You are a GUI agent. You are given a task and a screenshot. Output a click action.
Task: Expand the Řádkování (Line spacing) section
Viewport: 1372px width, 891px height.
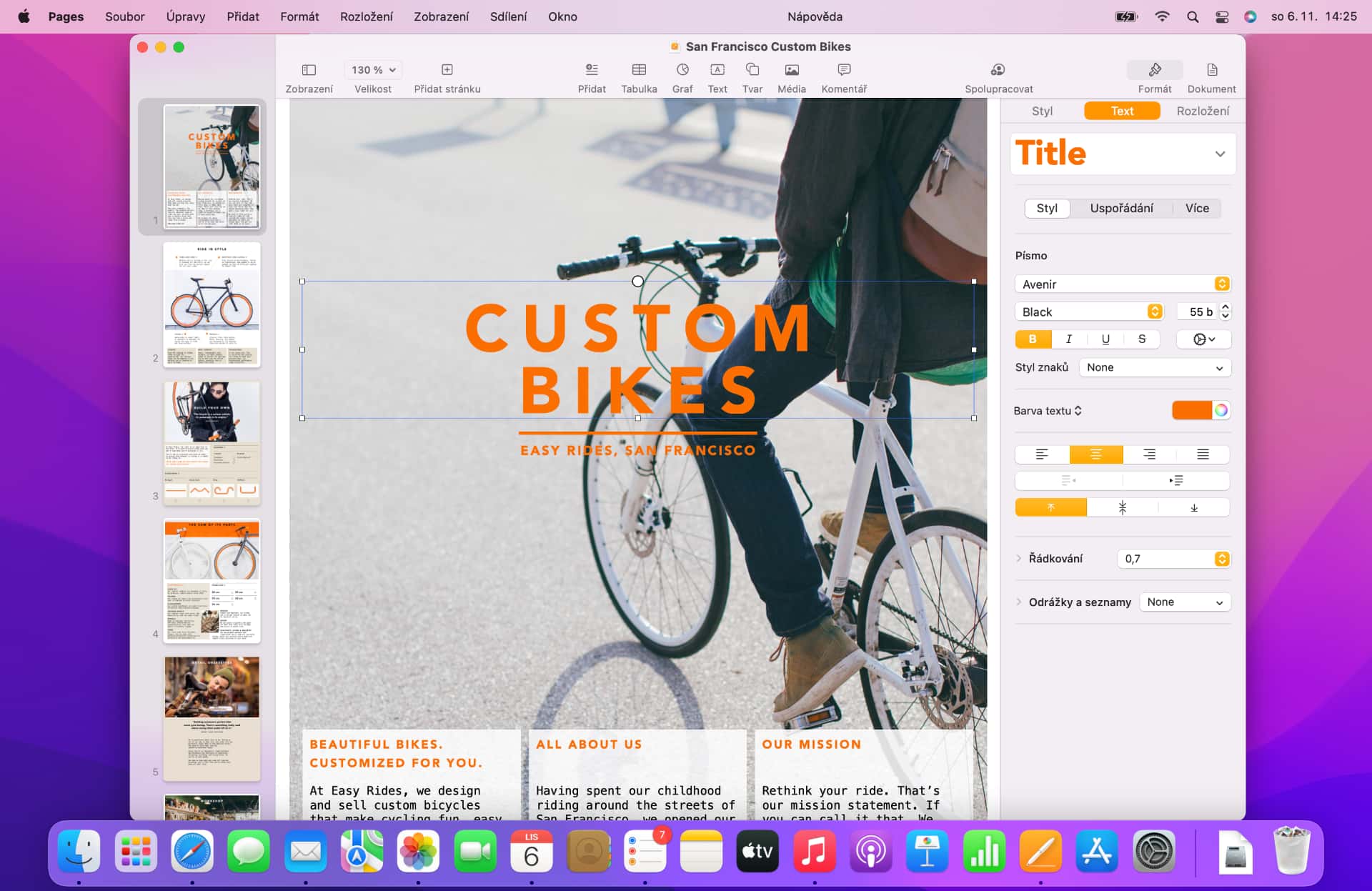[x=1019, y=558]
